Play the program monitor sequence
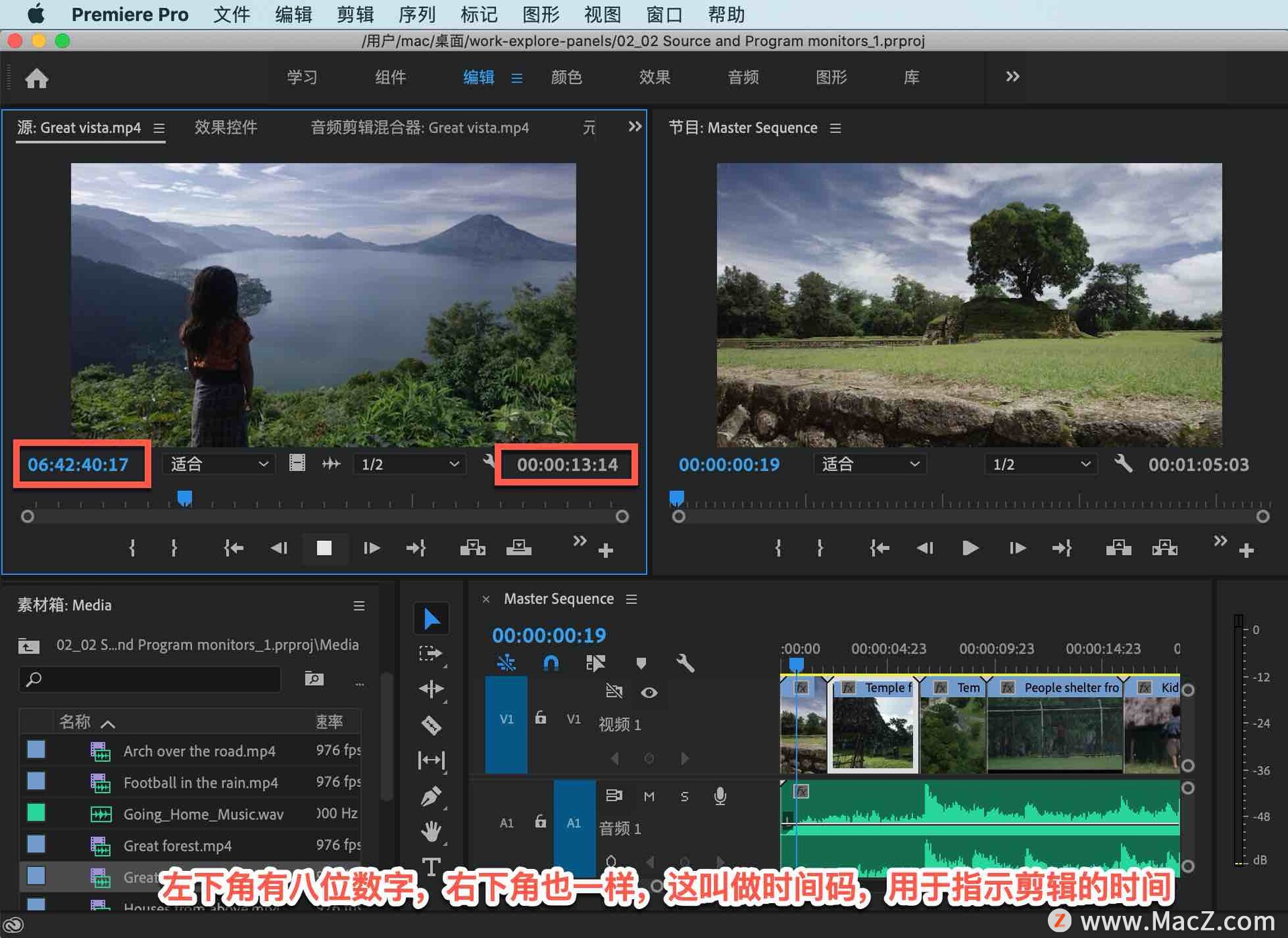The height and width of the screenshot is (938, 1288). click(969, 548)
